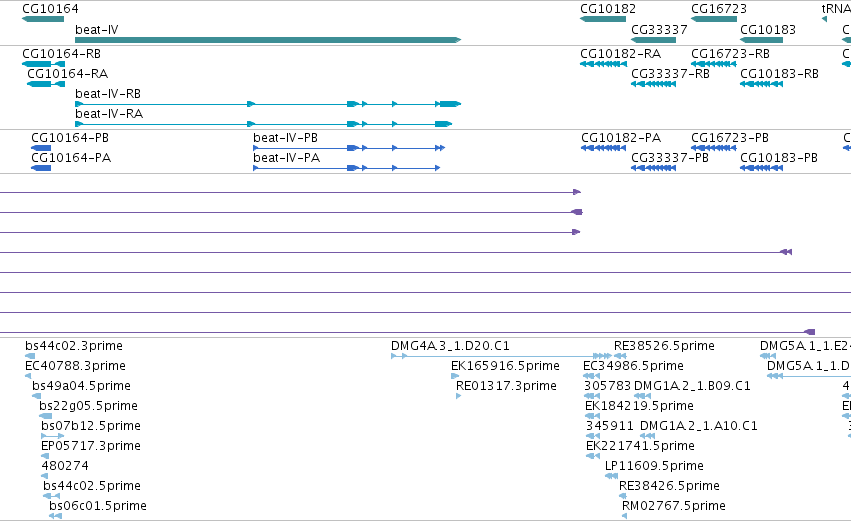Viewport: 851px width, 521px height.
Task: Click the CG10183-PB protein feature
Action: pos(761,168)
